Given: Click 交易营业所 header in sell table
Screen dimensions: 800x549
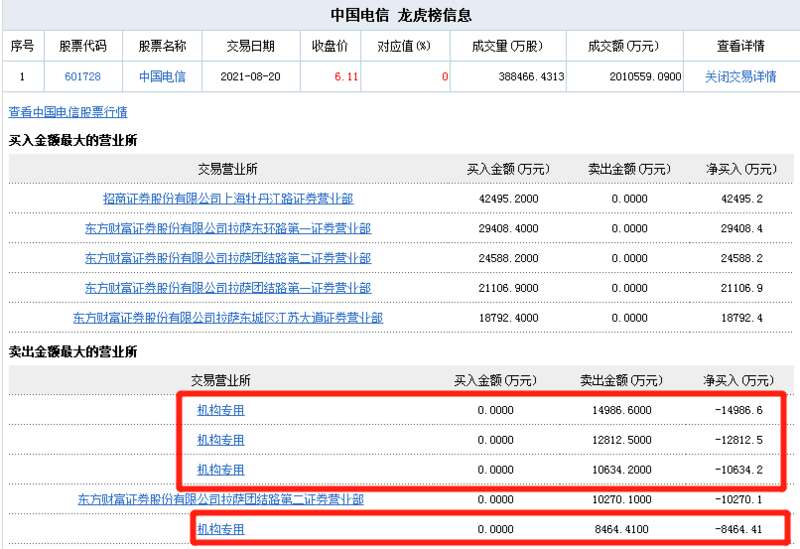Looking at the screenshot, I should [220, 380].
